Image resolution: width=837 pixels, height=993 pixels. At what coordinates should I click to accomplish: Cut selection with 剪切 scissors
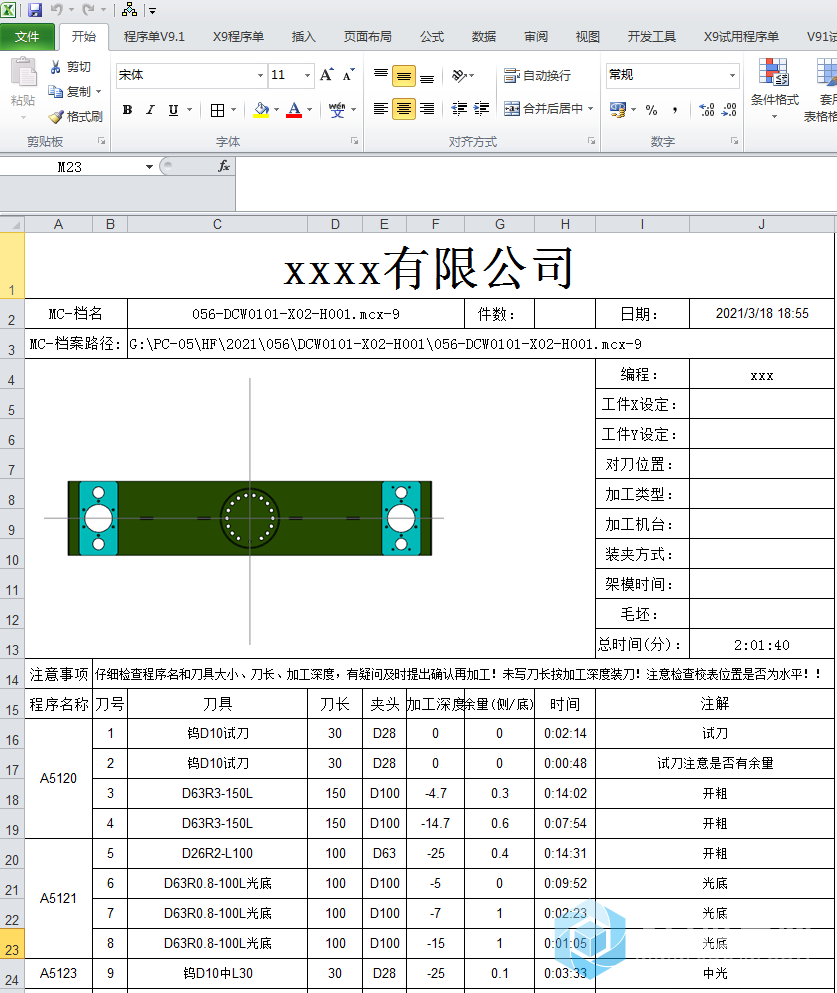pos(70,66)
